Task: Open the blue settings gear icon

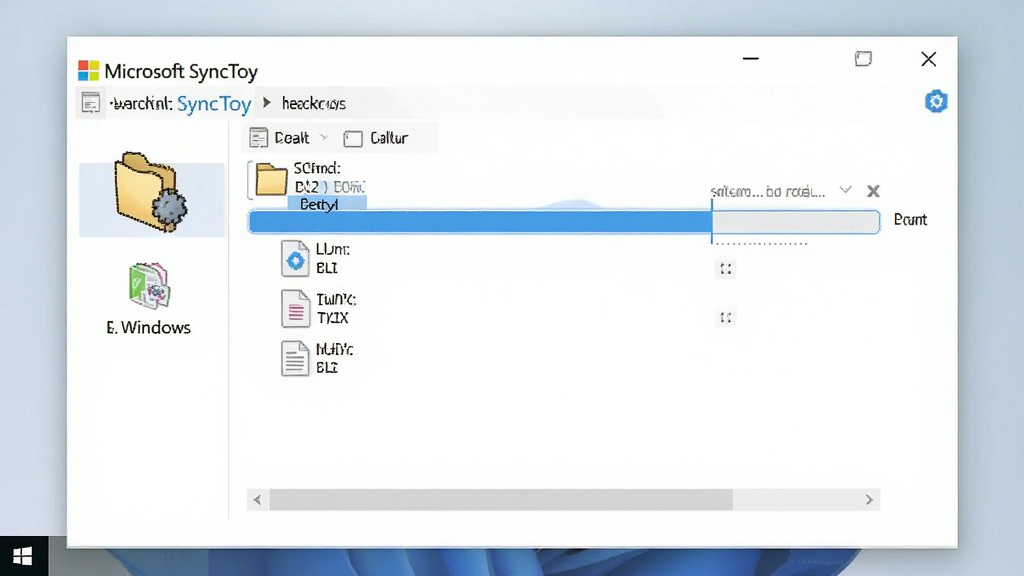Action: pyautogui.click(x=936, y=101)
